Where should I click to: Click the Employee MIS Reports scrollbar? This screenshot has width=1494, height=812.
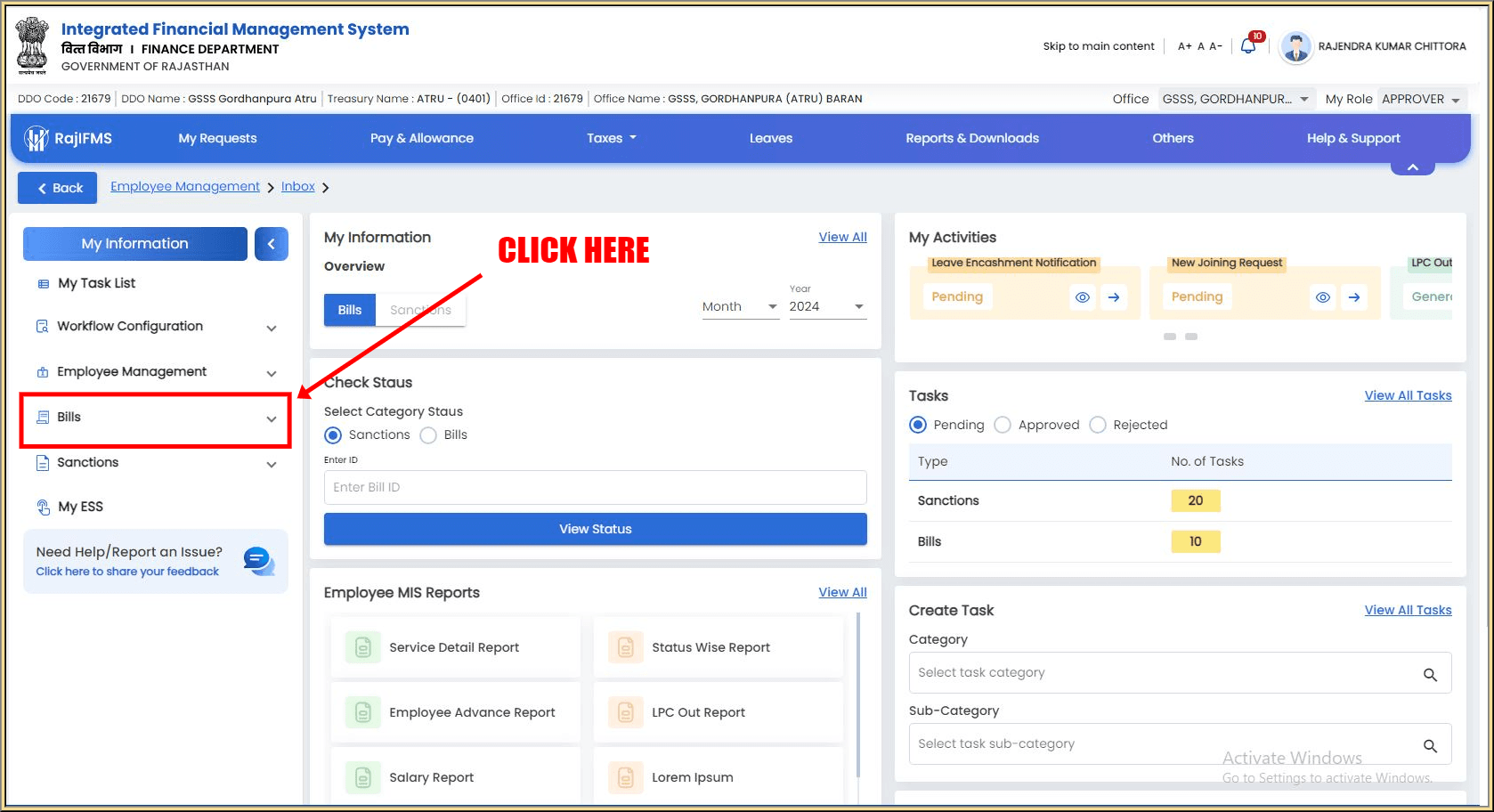point(858,694)
